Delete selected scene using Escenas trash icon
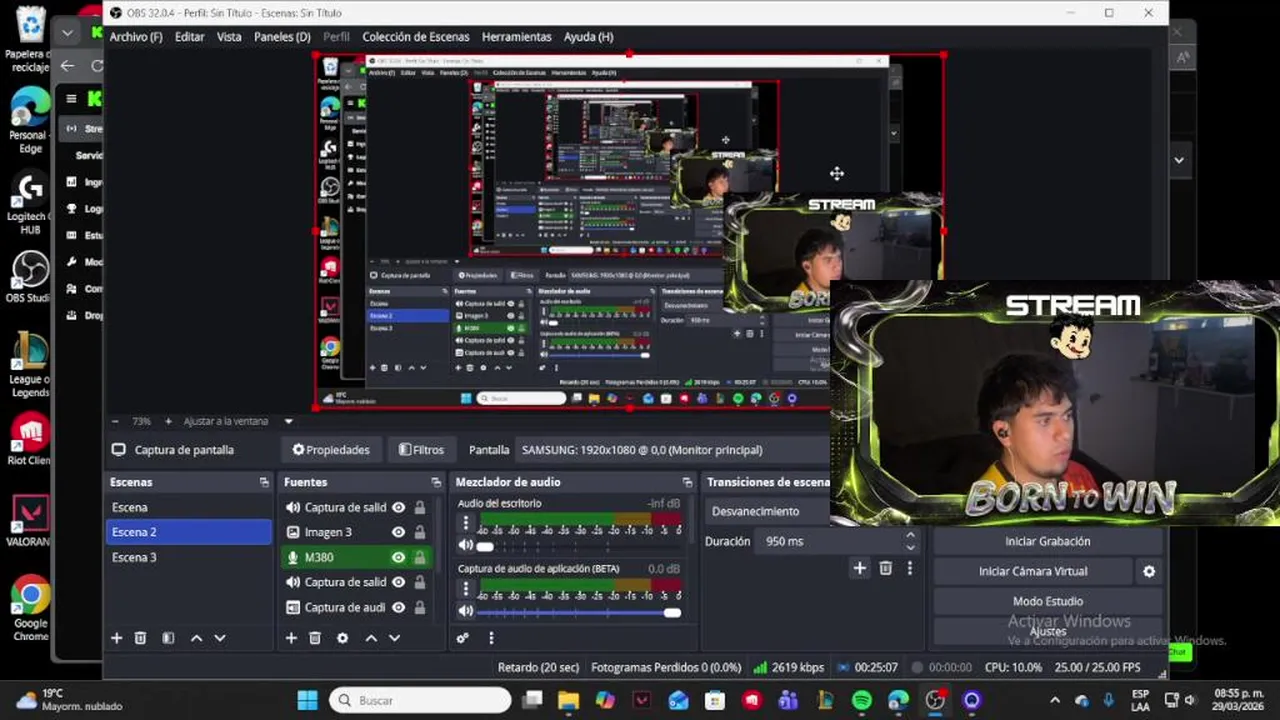This screenshot has height=720, width=1280. tap(141, 638)
